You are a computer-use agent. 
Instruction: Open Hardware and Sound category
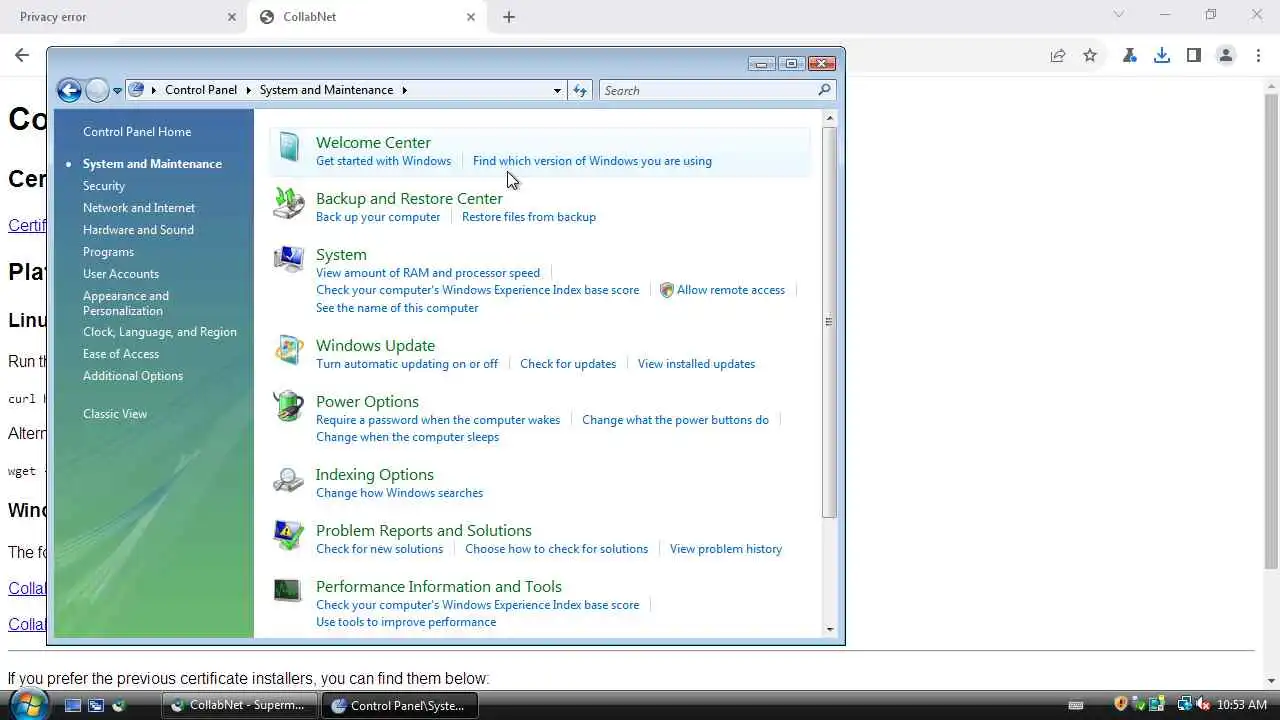(138, 230)
